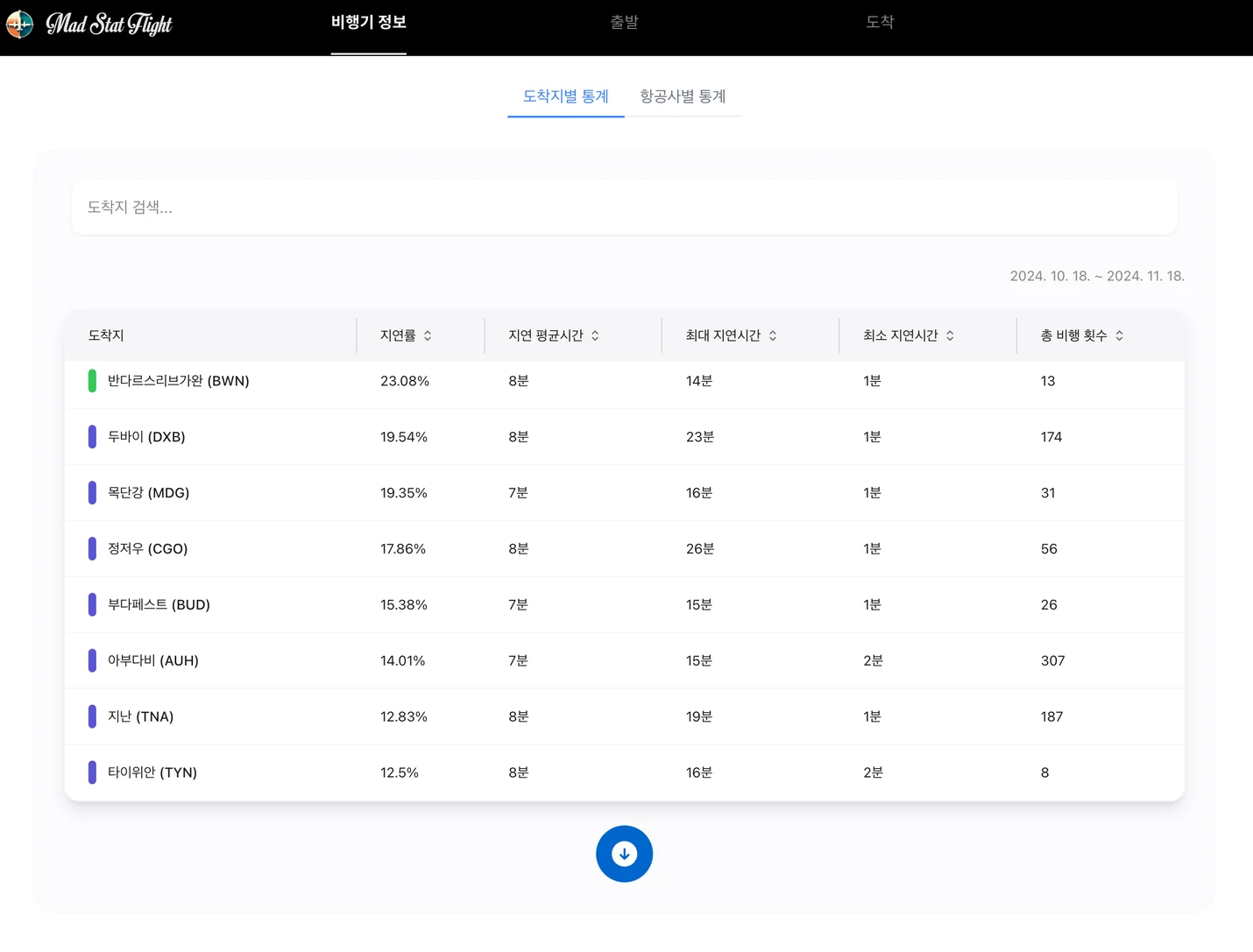Image resolution: width=1253 pixels, height=952 pixels.
Task: Click the green marker for 반다르스리브가완 (BWN)
Action: point(92,381)
